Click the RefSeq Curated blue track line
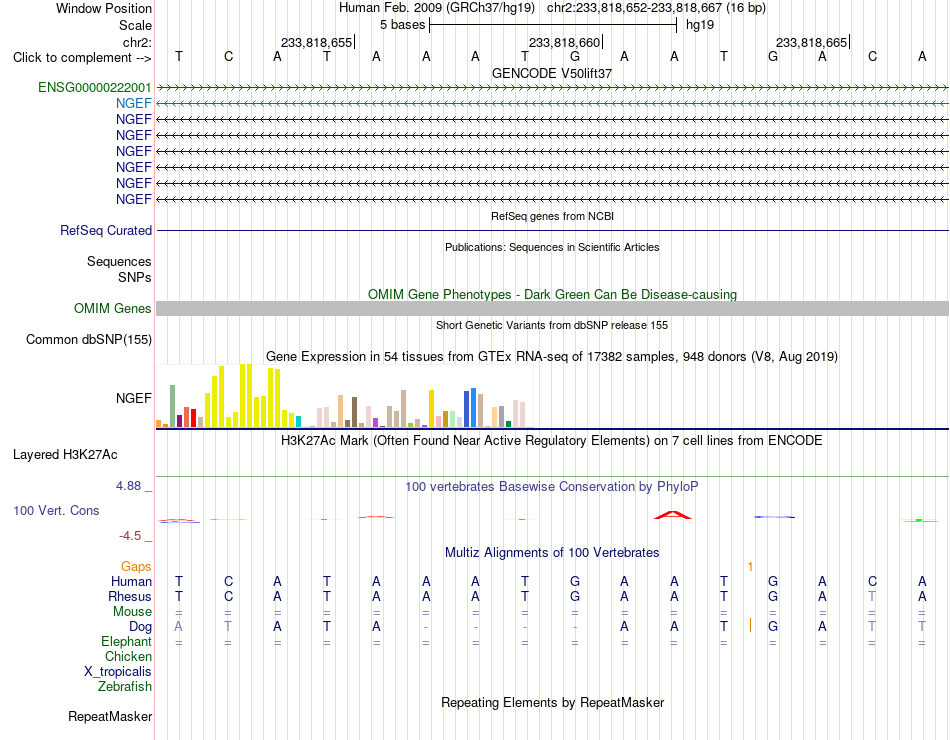 point(552,230)
